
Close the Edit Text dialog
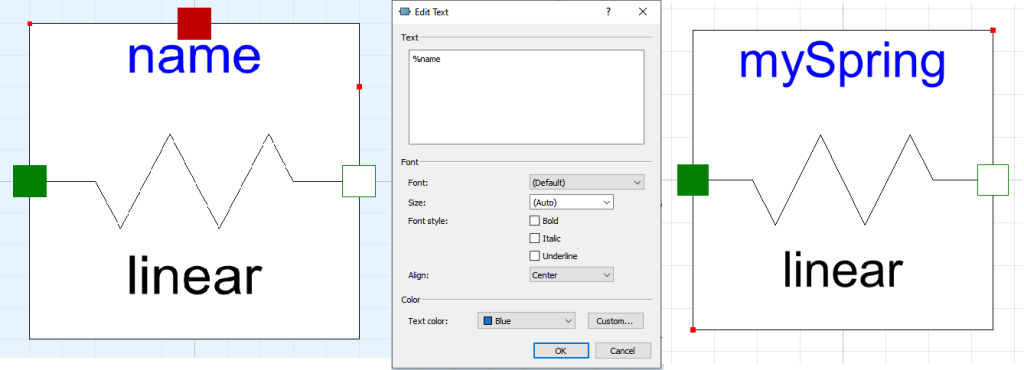pos(643,12)
